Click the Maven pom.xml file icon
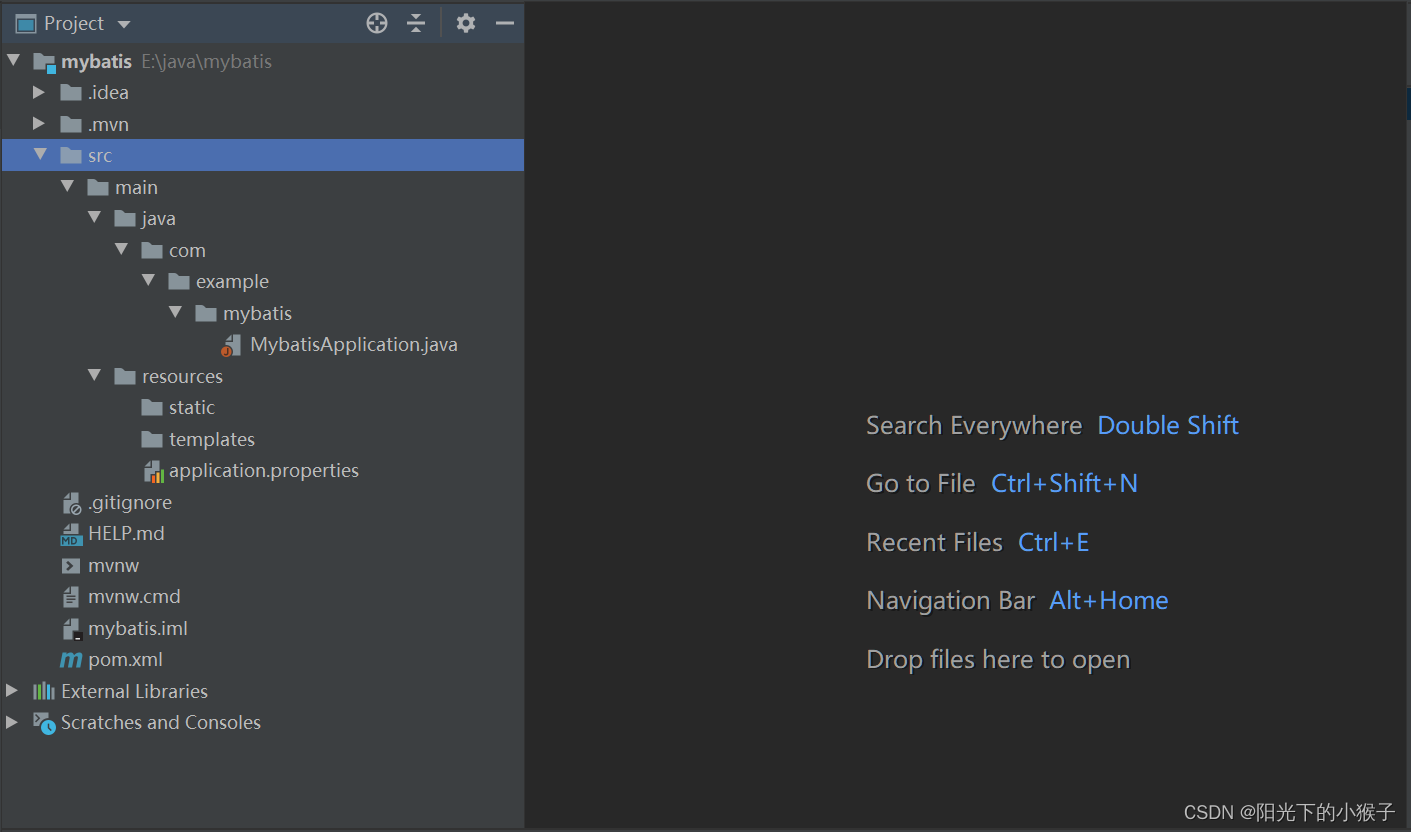The width and height of the screenshot is (1411, 832). [71, 660]
